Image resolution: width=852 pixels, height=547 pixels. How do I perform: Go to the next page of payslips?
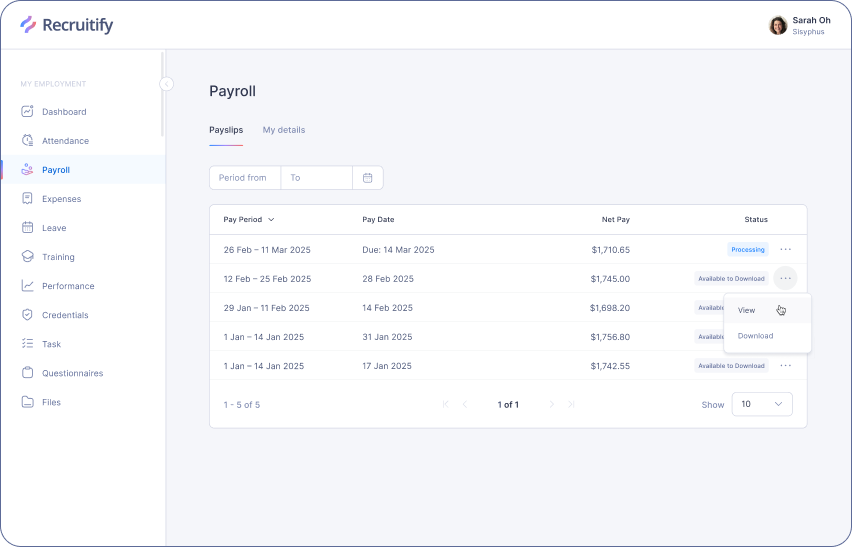pyautogui.click(x=552, y=404)
